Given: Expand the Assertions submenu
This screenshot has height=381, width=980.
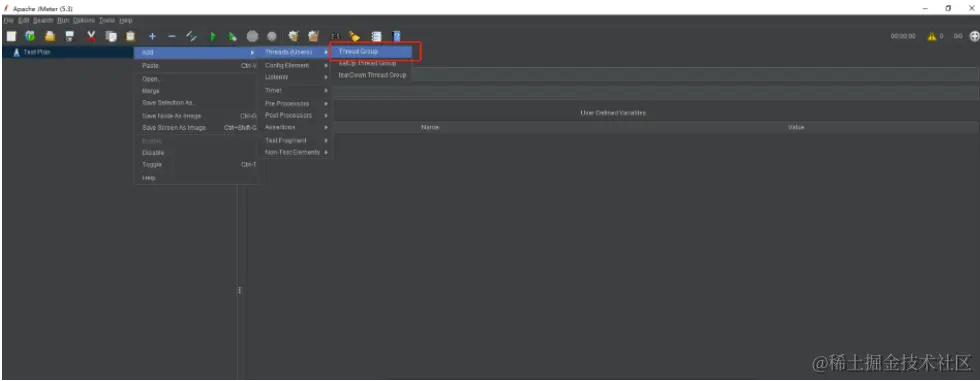Looking at the screenshot, I should click(x=296, y=127).
